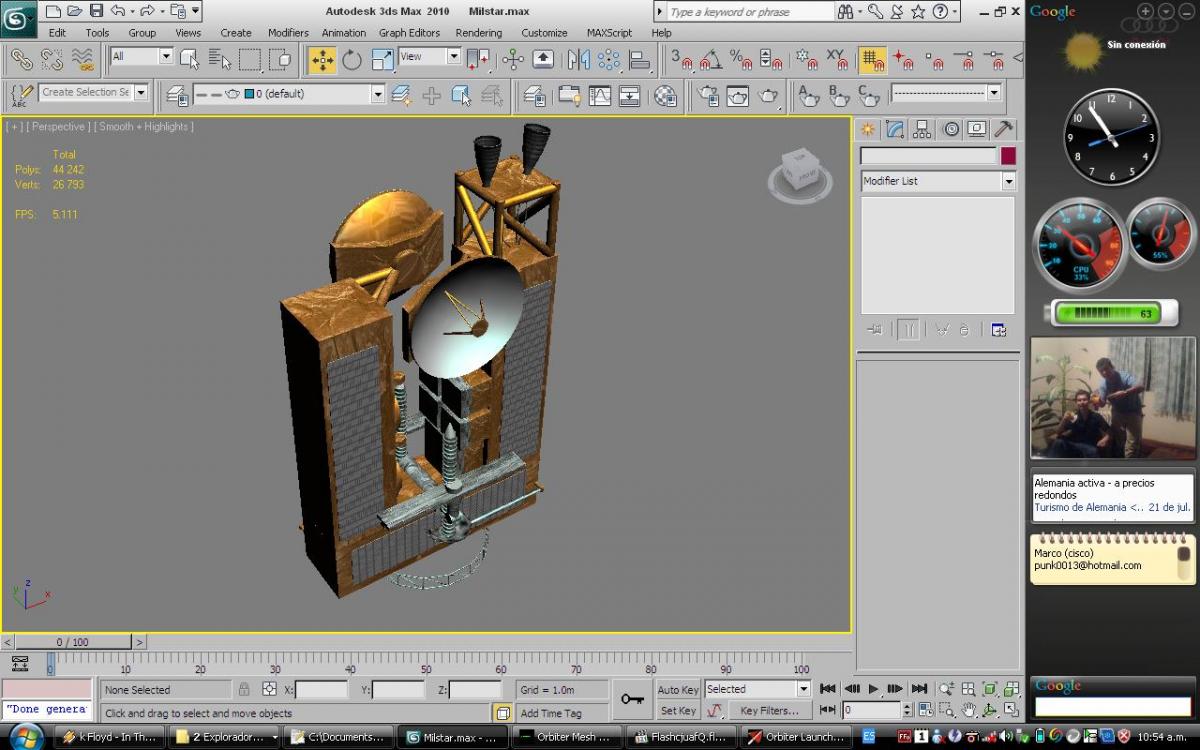Switch to the Display command panel
The height and width of the screenshot is (750, 1200).
pos(977,129)
